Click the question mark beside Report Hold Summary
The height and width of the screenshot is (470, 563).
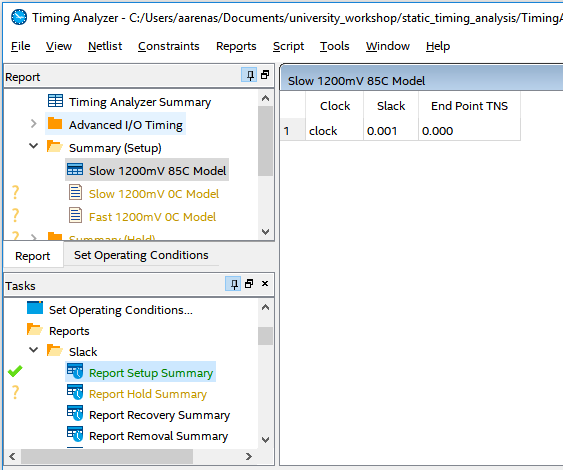[x=15, y=392]
